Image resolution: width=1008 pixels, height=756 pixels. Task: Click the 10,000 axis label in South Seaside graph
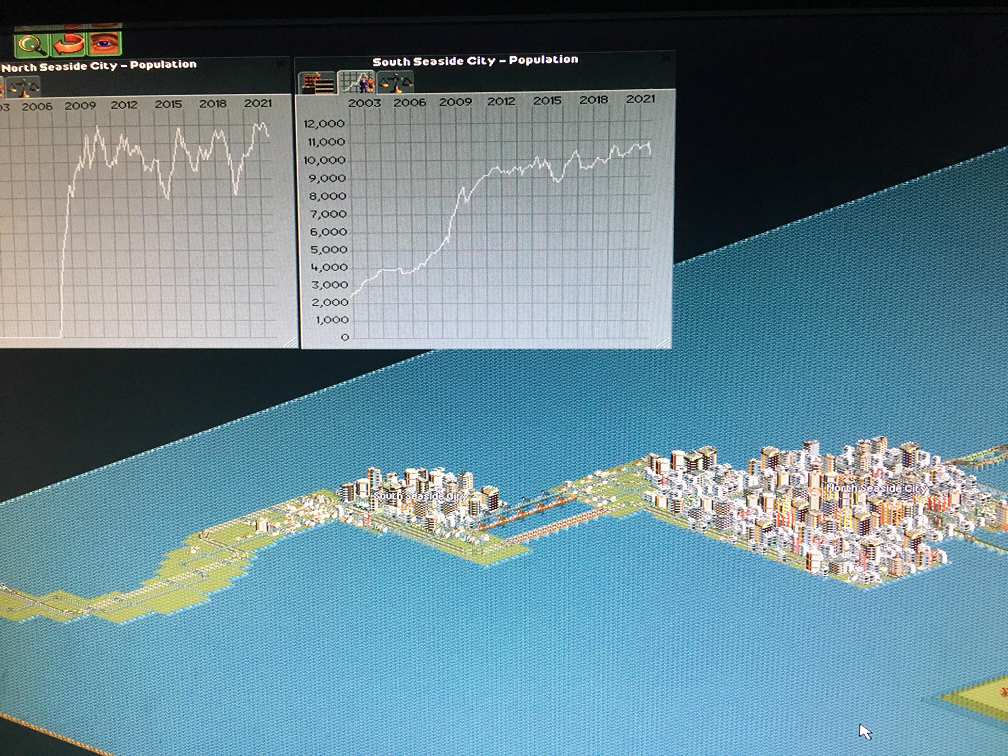(324, 160)
